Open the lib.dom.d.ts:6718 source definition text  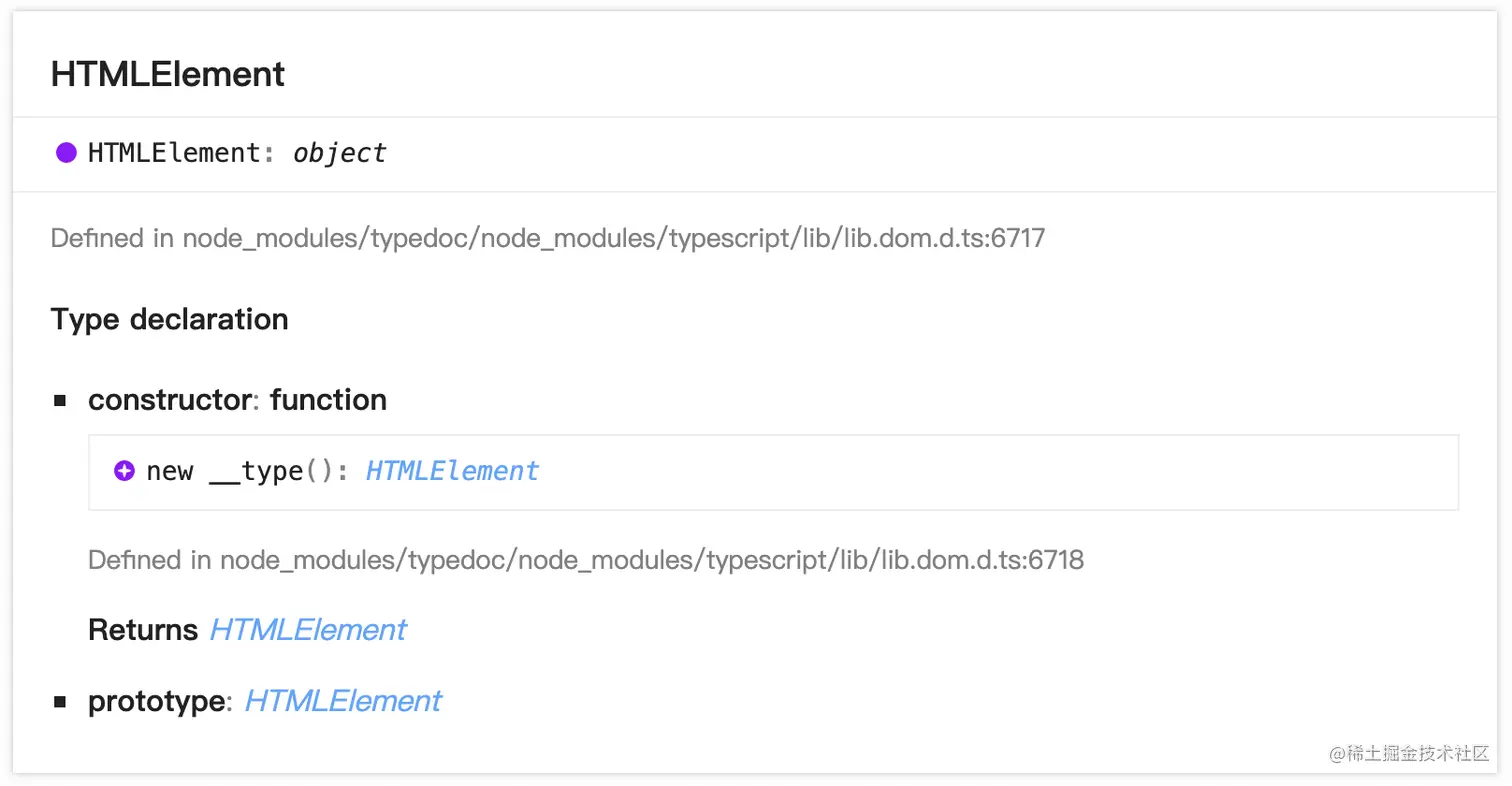pos(586,560)
